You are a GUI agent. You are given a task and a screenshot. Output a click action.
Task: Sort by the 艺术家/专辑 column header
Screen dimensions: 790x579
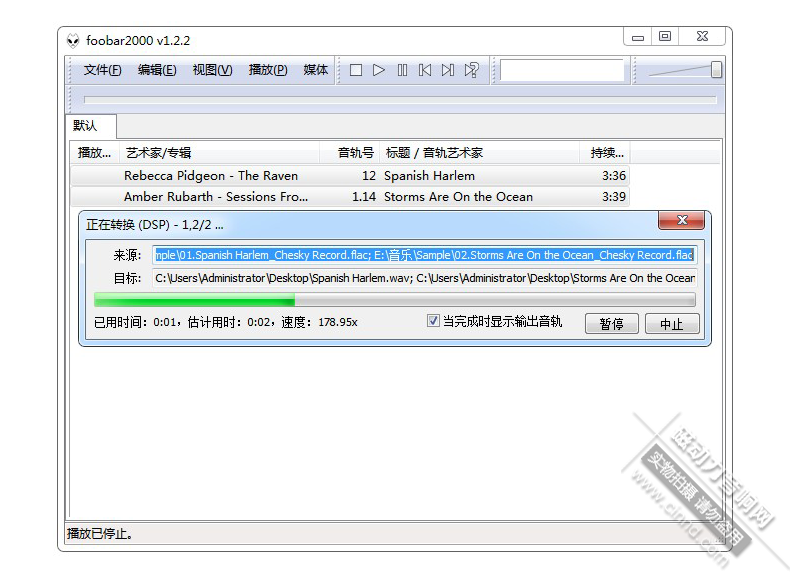[x=220, y=153]
